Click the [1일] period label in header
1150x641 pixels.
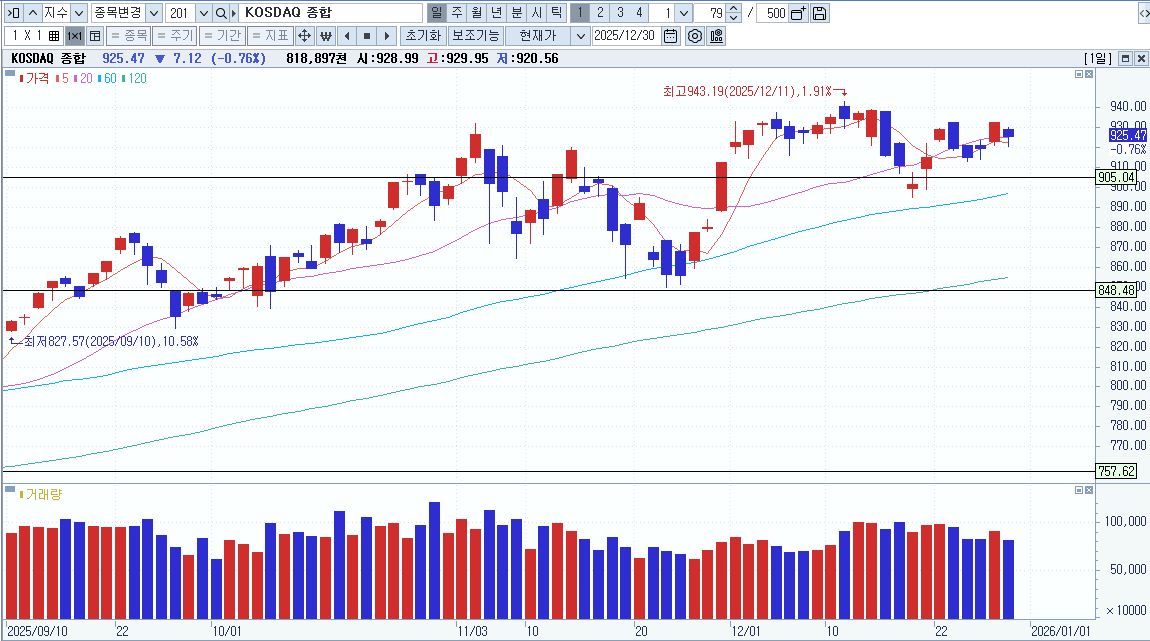click(1098, 58)
